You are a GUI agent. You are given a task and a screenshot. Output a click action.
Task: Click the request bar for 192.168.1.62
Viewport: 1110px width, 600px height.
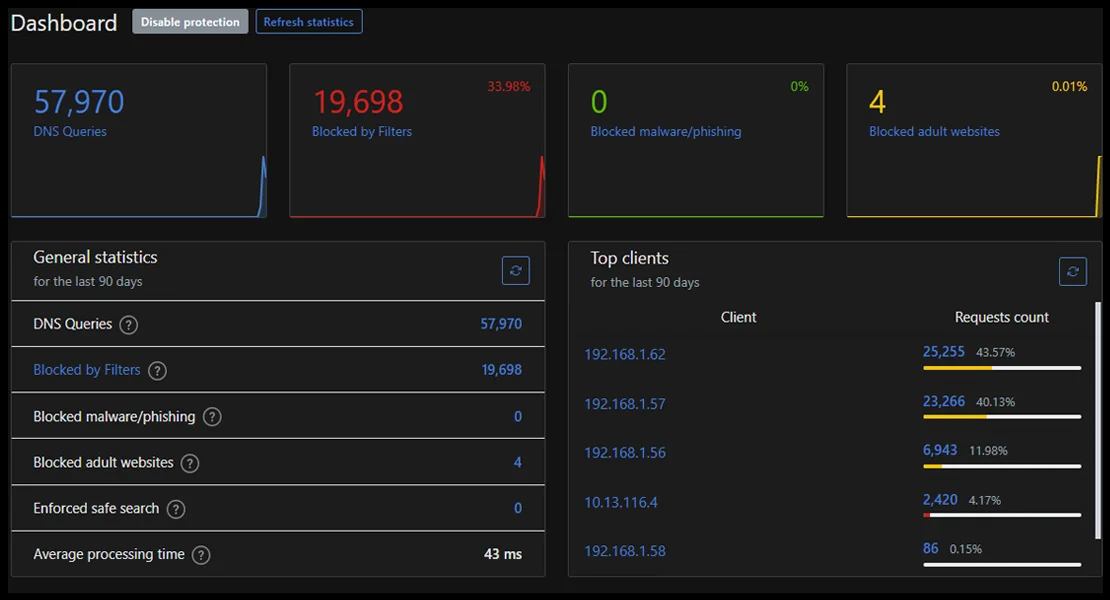(x=1000, y=367)
